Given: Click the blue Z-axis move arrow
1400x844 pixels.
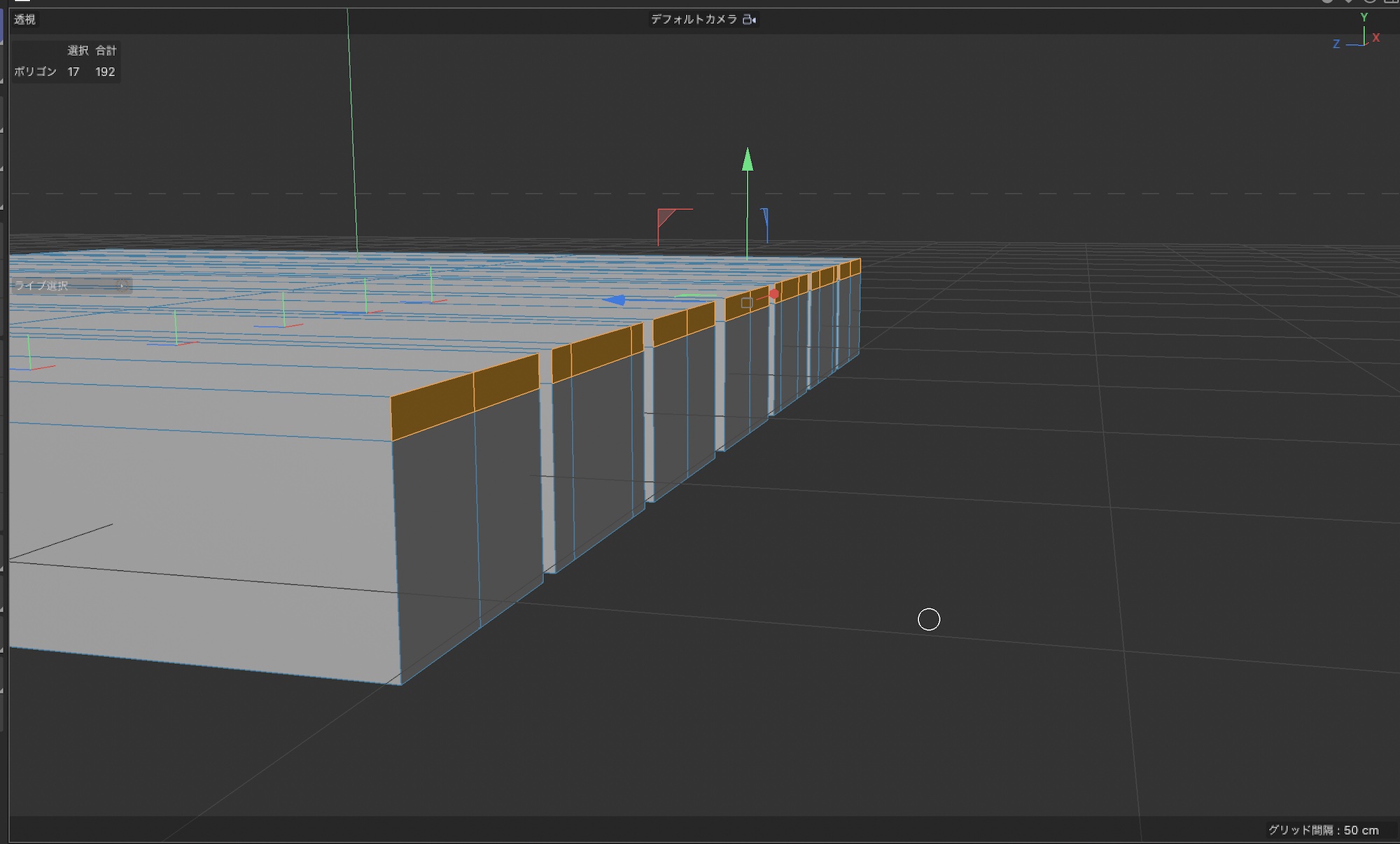Looking at the screenshot, I should pos(615,300).
